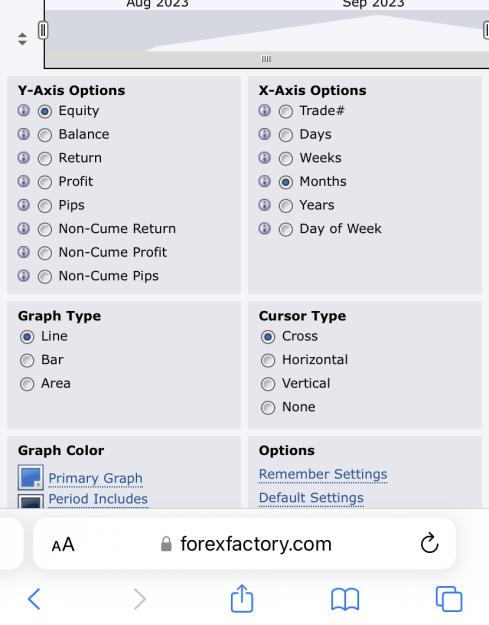This screenshot has width=489, height=625.
Task: Select the Weeks x-axis option
Action: point(286,159)
